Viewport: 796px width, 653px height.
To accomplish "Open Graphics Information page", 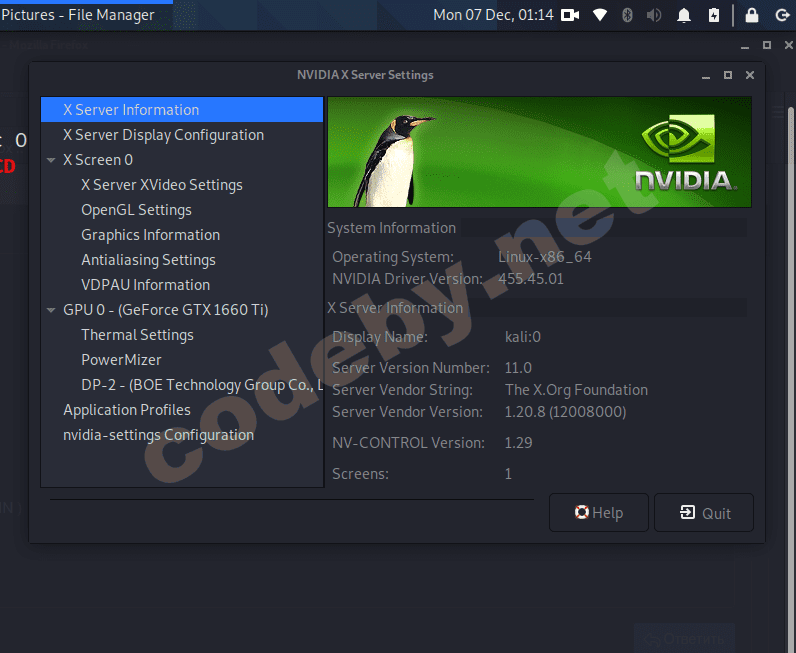I will [x=151, y=235].
